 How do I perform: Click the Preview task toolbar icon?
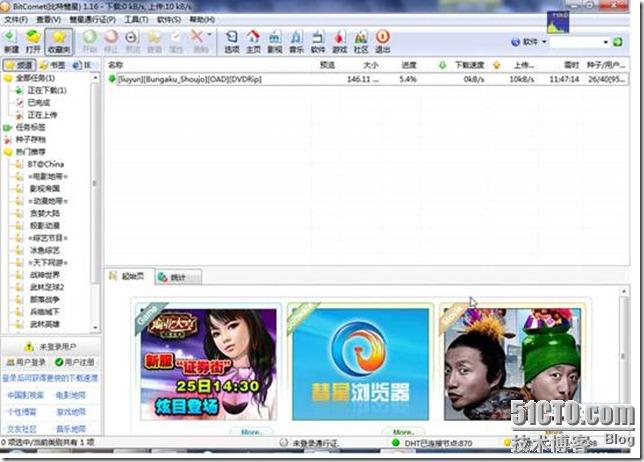click(x=132, y=41)
